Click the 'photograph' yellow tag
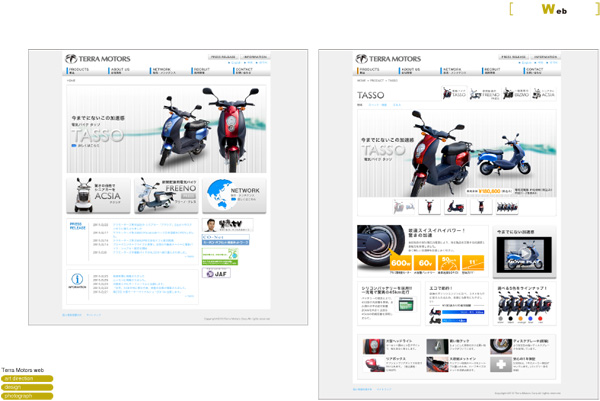Screen dimensions: 600x401 [27, 396]
